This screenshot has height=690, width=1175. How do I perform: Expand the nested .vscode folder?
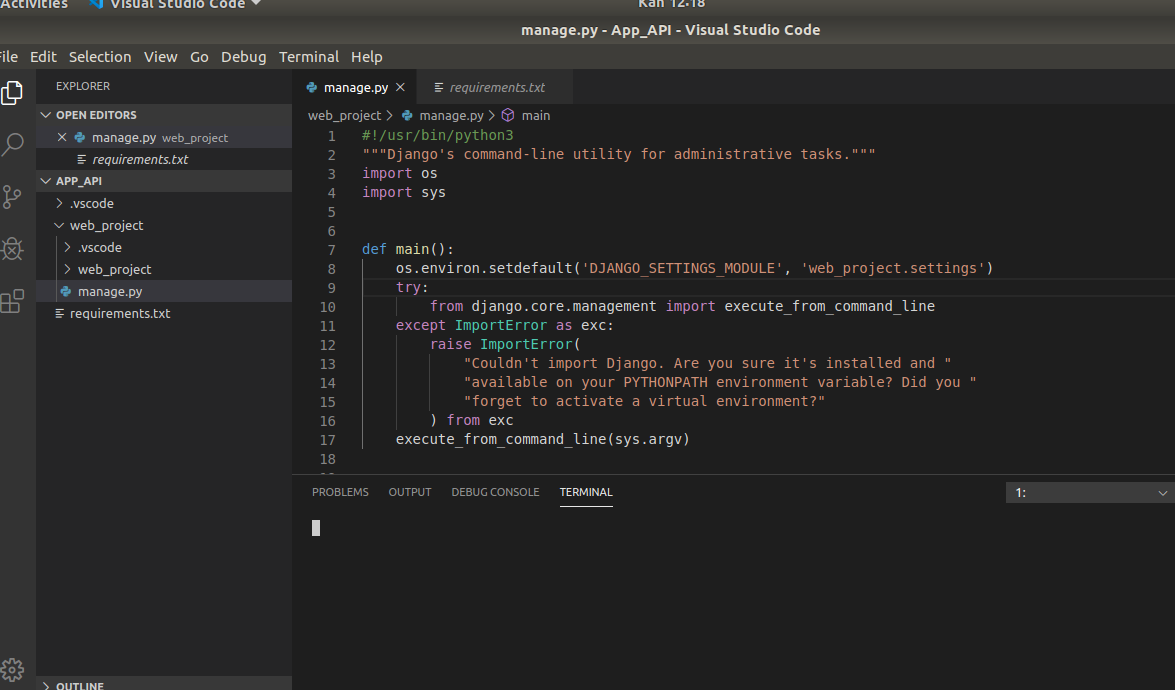point(67,247)
